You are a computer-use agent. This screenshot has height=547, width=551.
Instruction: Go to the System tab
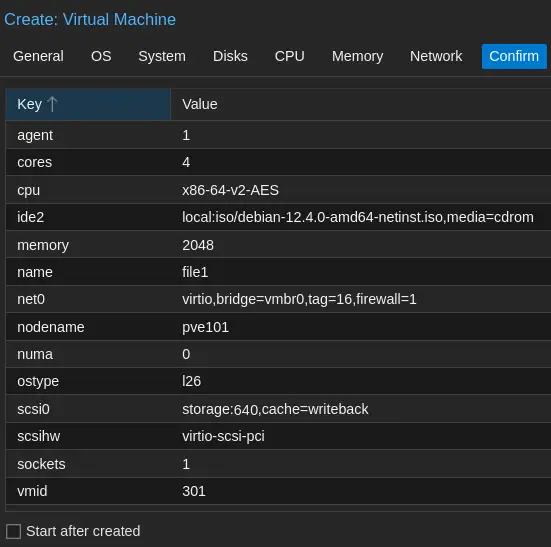[x=162, y=56]
